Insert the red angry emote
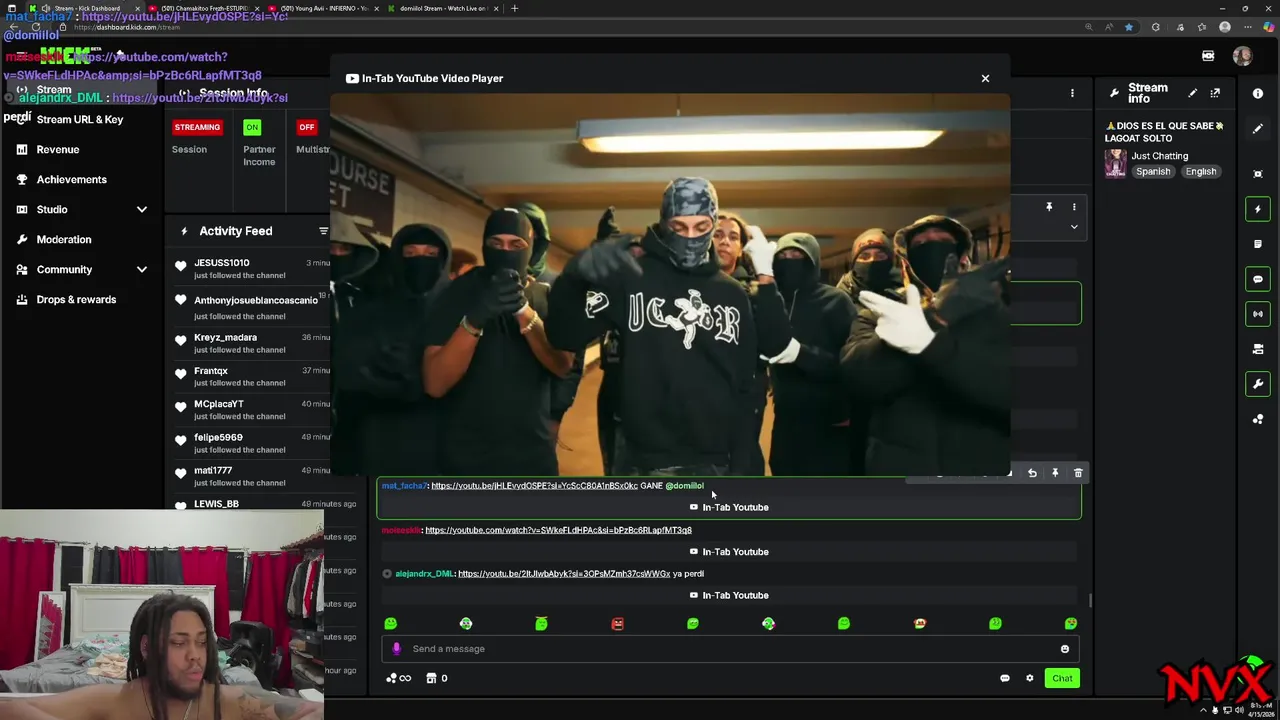 [x=617, y=623]
